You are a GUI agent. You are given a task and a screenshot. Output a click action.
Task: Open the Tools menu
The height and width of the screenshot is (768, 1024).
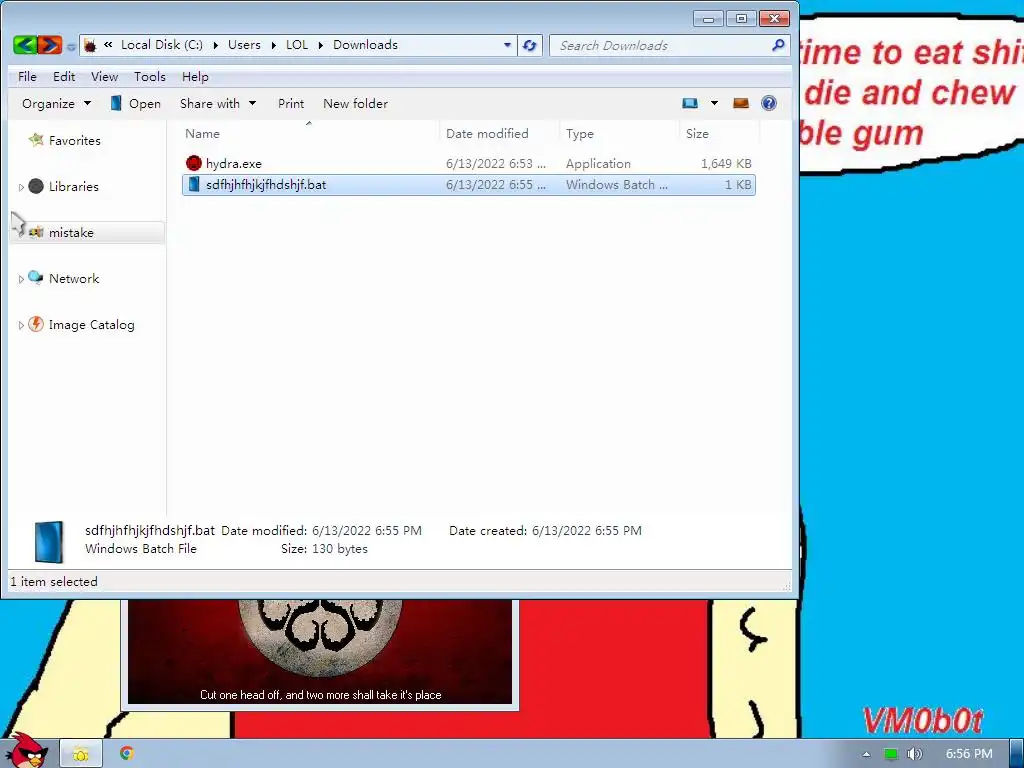click(x=150, y=77)
